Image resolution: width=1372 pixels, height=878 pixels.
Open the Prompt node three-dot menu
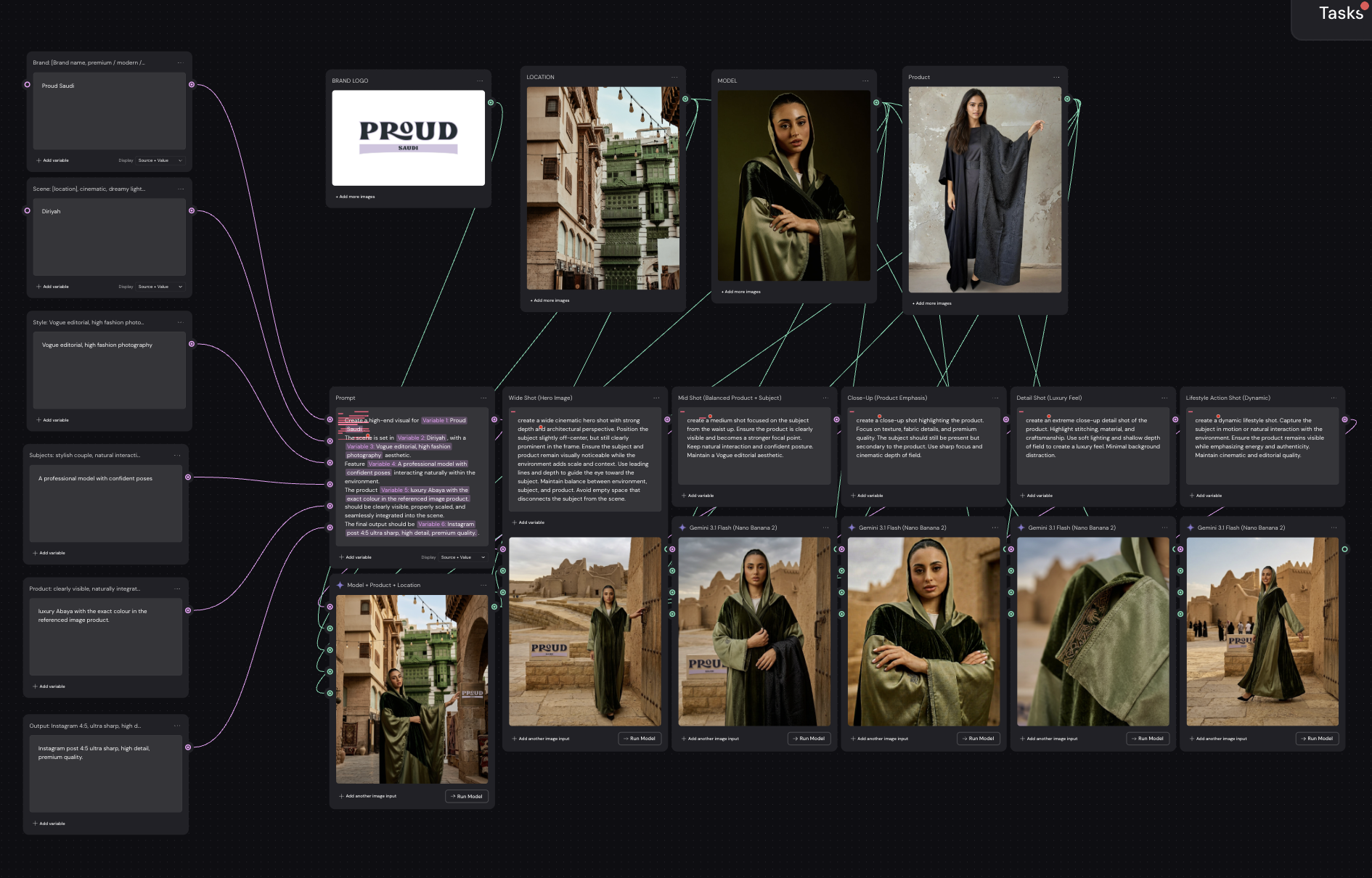tap(483, 398)
